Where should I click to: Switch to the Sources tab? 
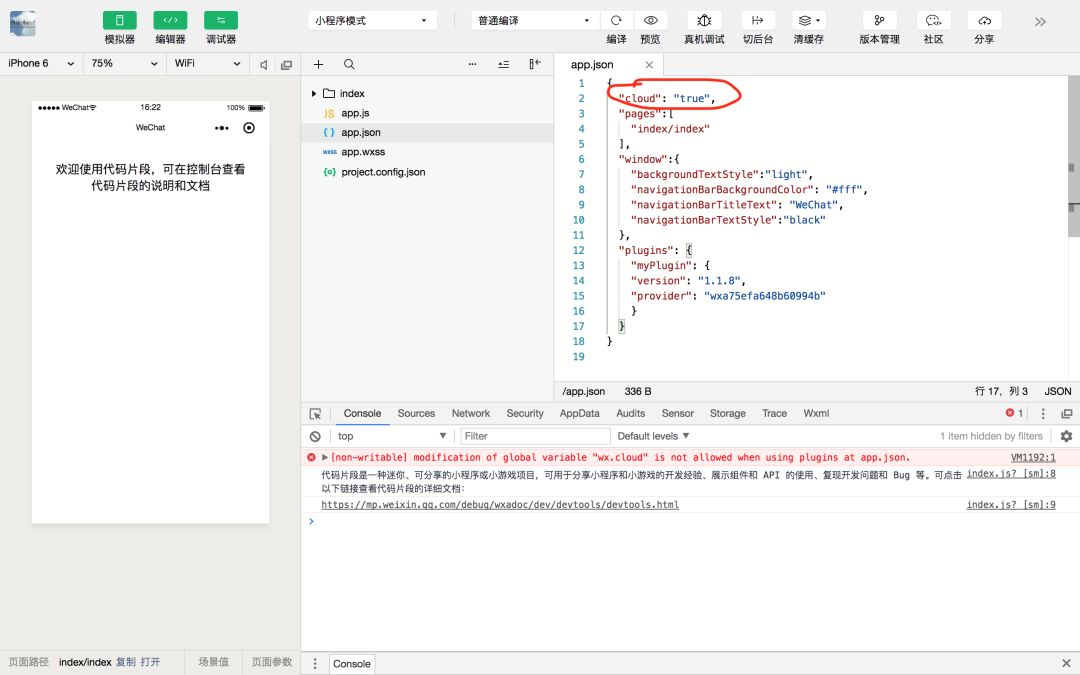416,413
